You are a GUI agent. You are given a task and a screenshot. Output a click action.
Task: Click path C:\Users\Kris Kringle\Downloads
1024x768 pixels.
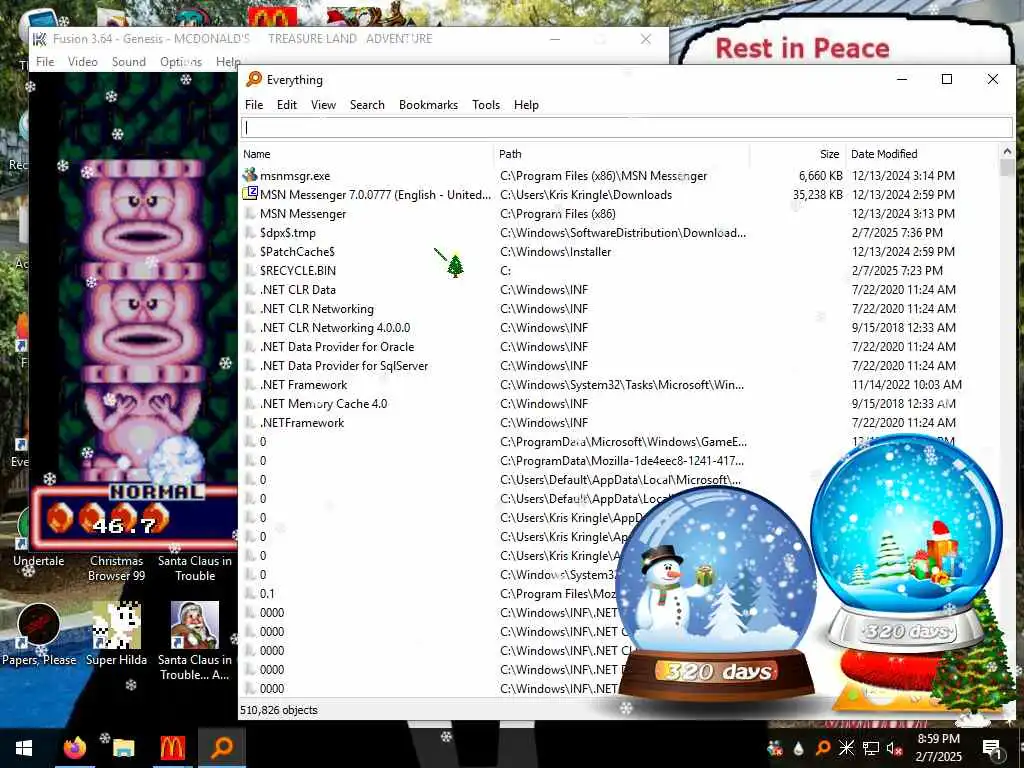(586, 195)
